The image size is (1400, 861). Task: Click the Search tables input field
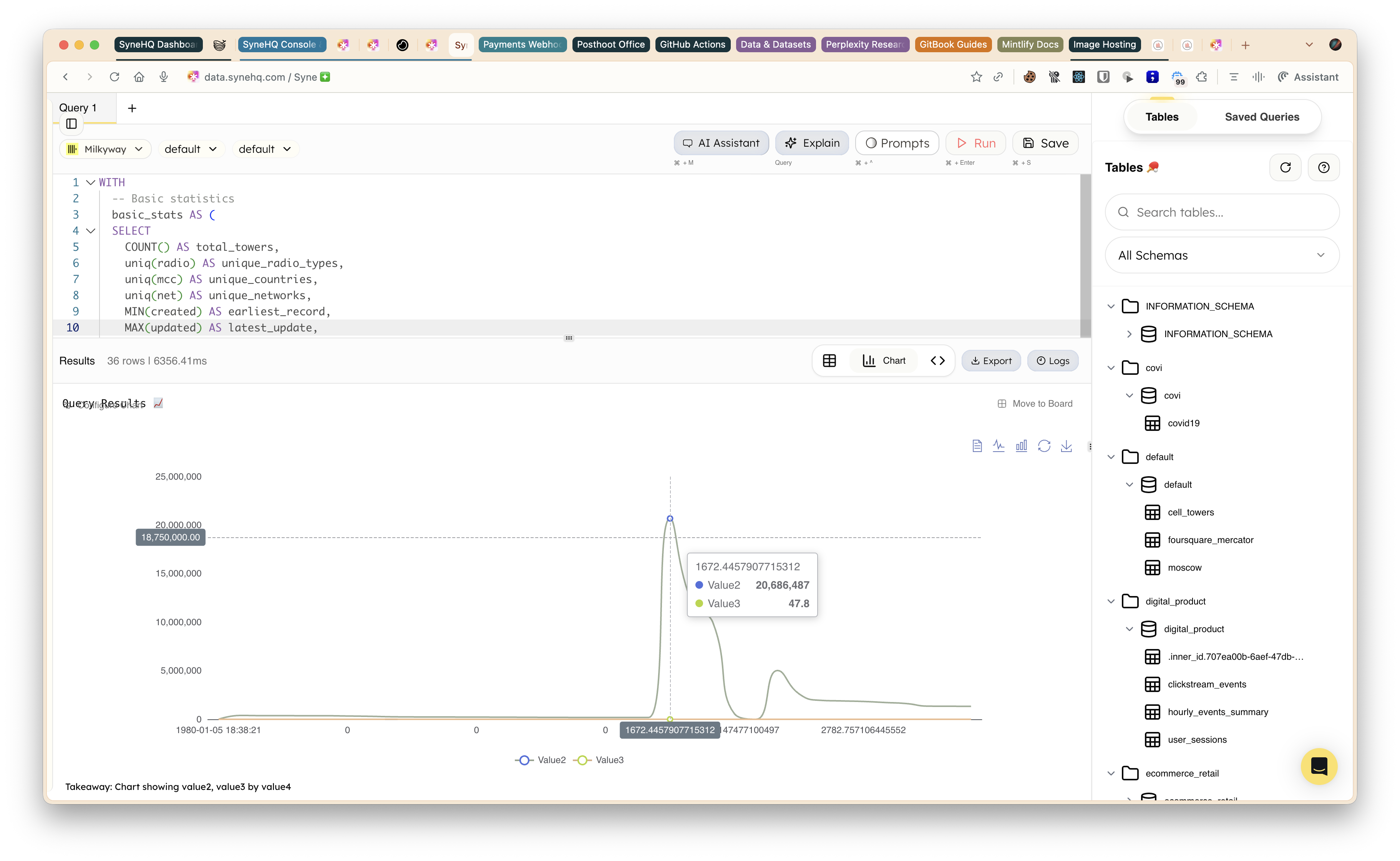click(x=1222, y=212)
